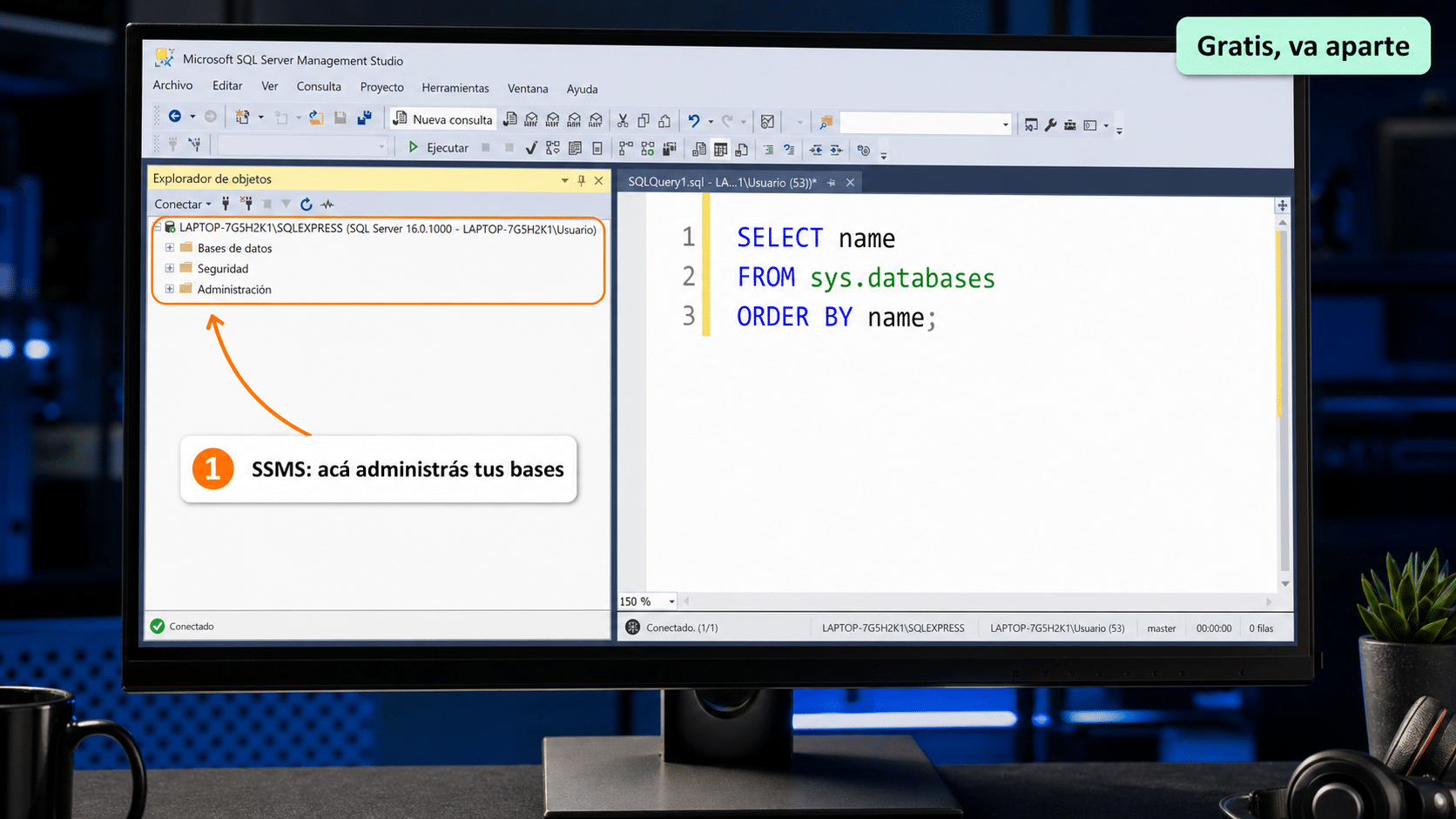Click the Undo arrow icon
1456x819 pixels.
[694, 121]
